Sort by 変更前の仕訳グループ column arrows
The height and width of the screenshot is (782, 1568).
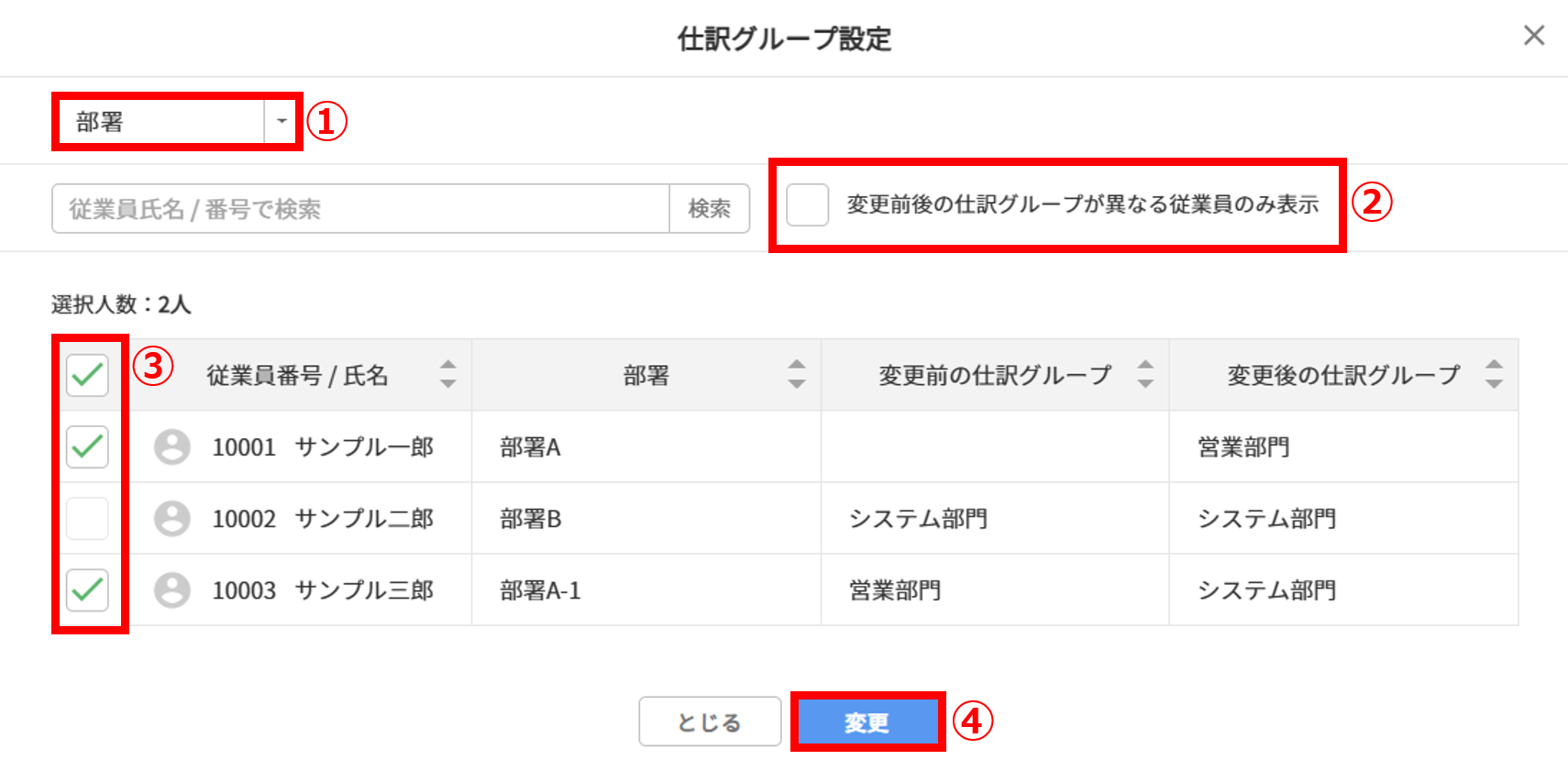pos(1145,374)
